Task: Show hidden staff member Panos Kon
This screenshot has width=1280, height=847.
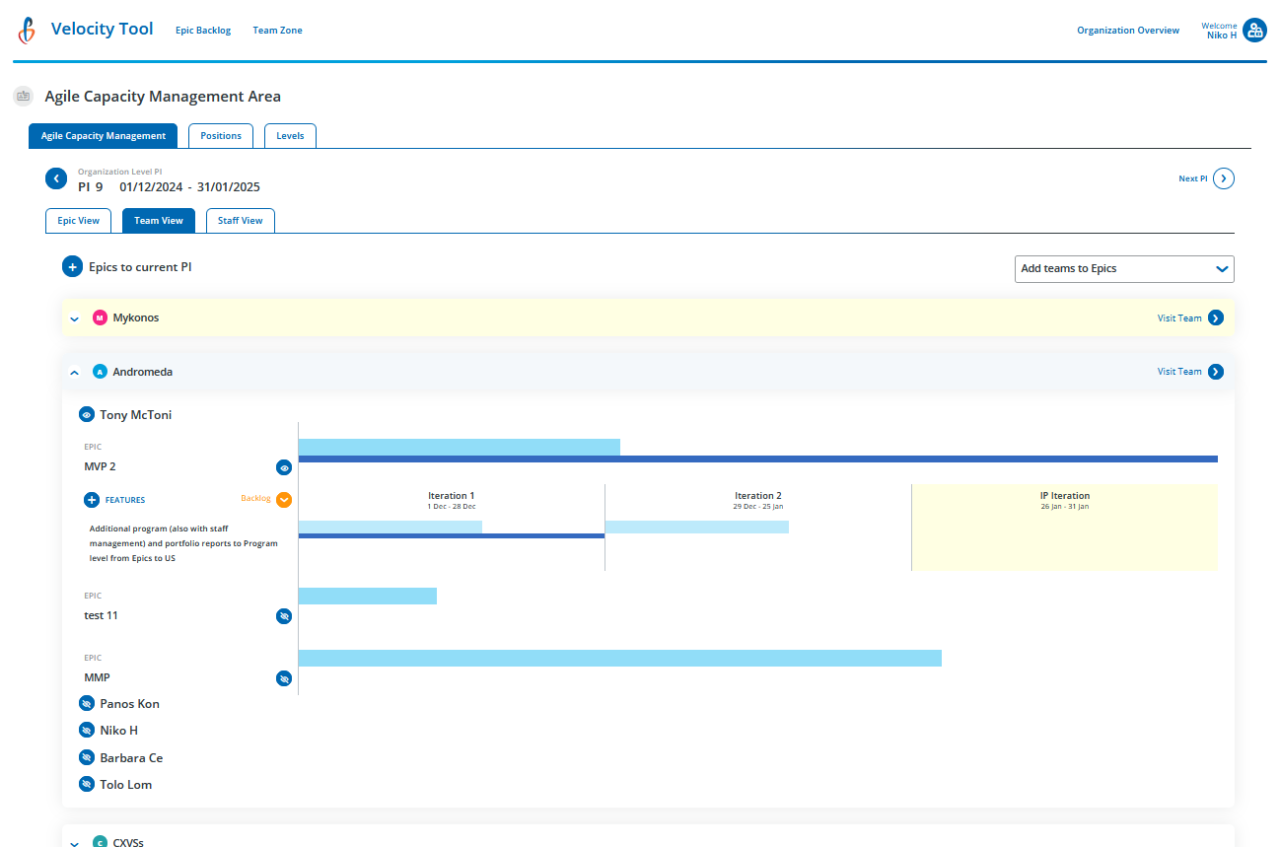Action: (x=87, y=704)
